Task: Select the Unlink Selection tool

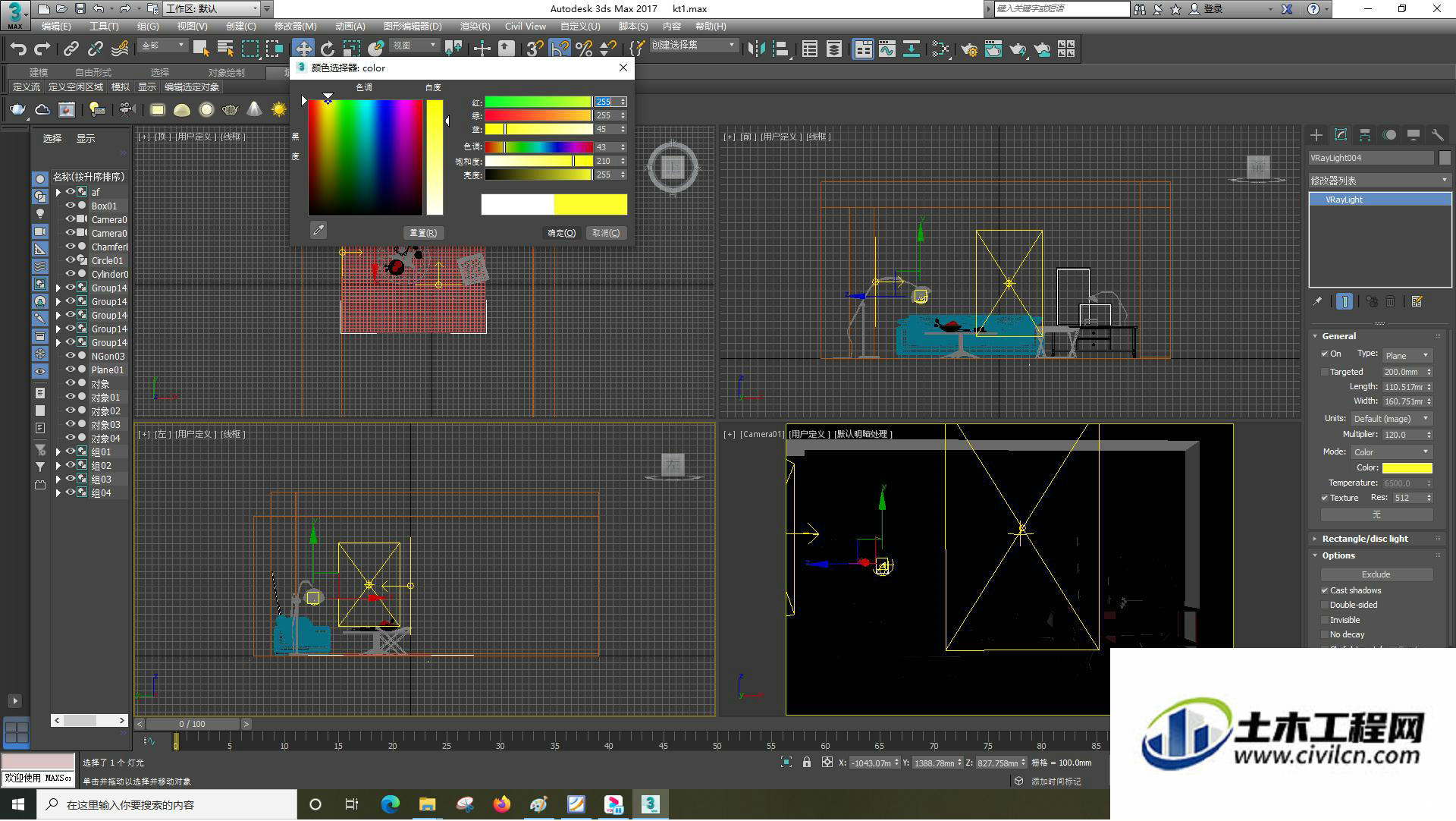Action: click(96, 49)
